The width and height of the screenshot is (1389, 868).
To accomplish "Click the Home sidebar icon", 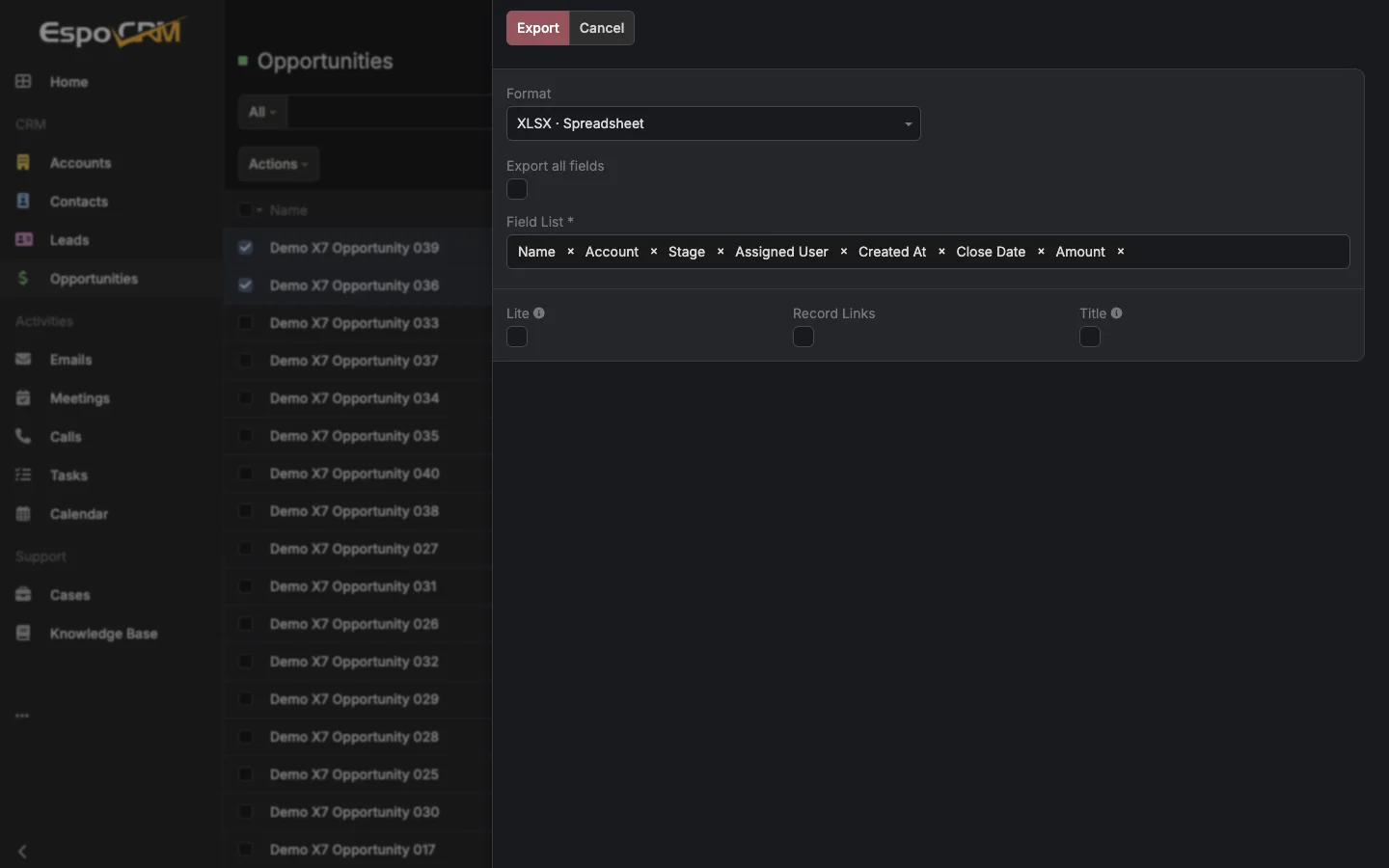I will pos(23,82).
